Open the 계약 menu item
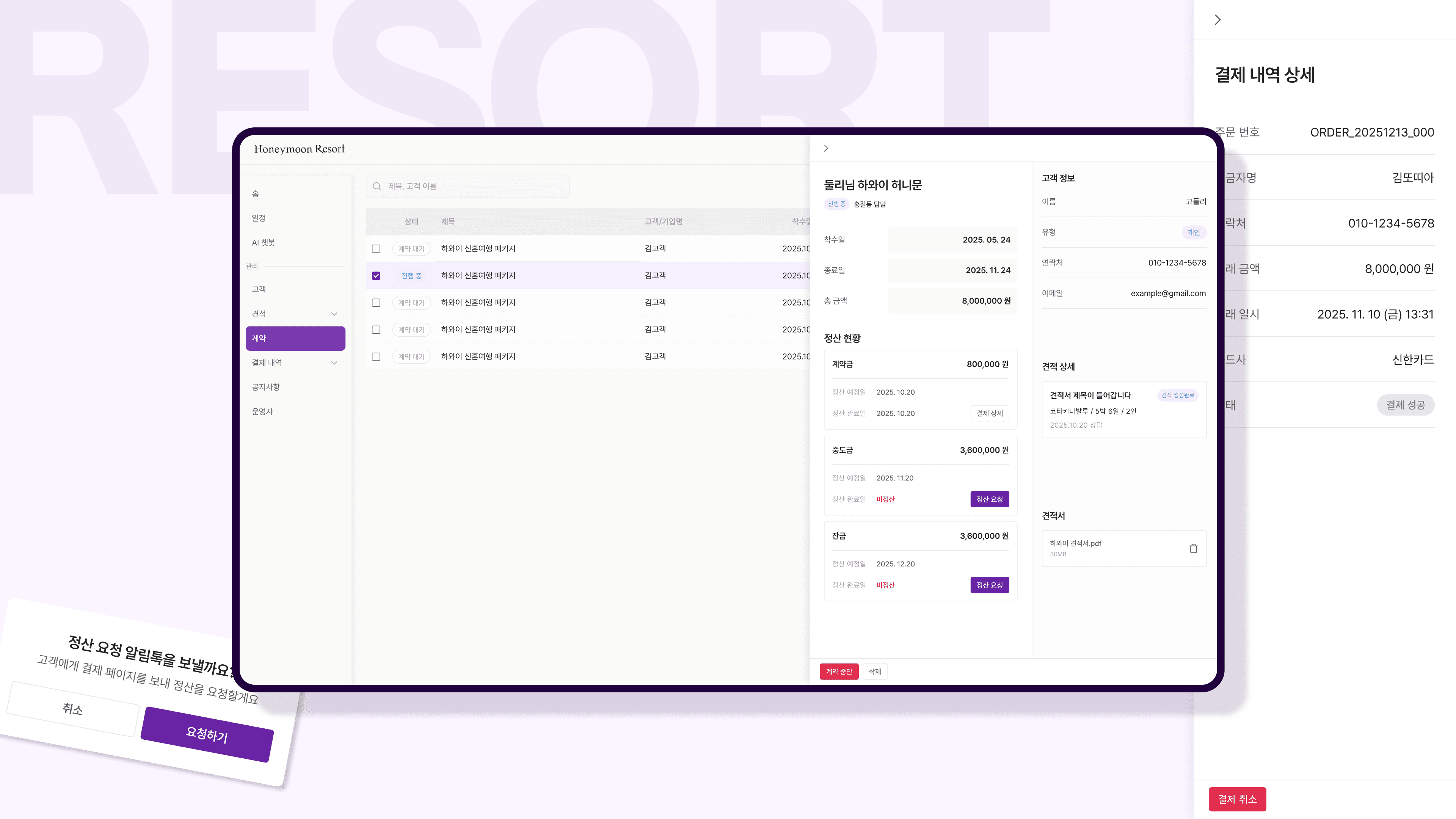1456x819 pixels. 295,338
